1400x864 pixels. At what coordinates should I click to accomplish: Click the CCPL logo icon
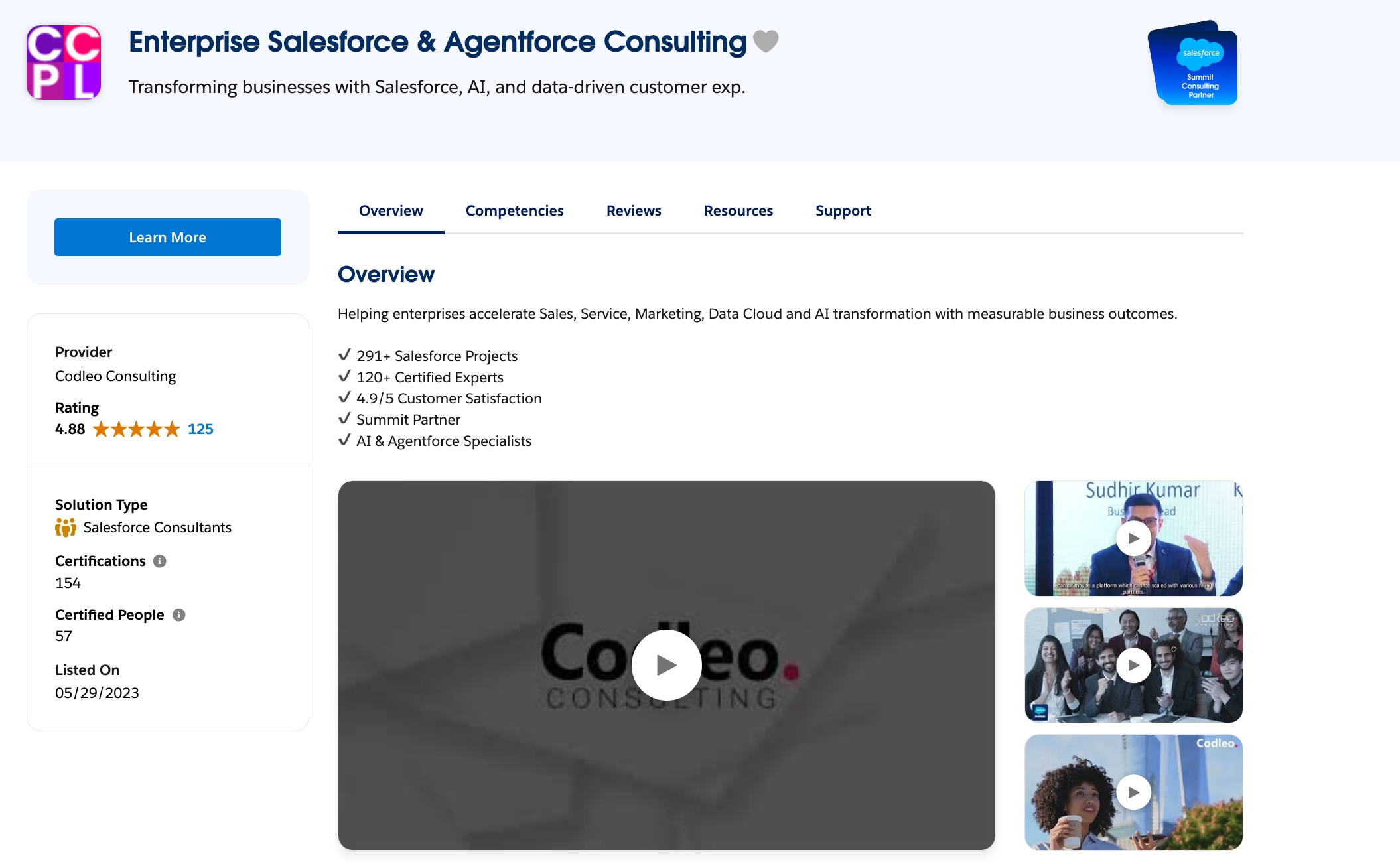pos(64,62)
